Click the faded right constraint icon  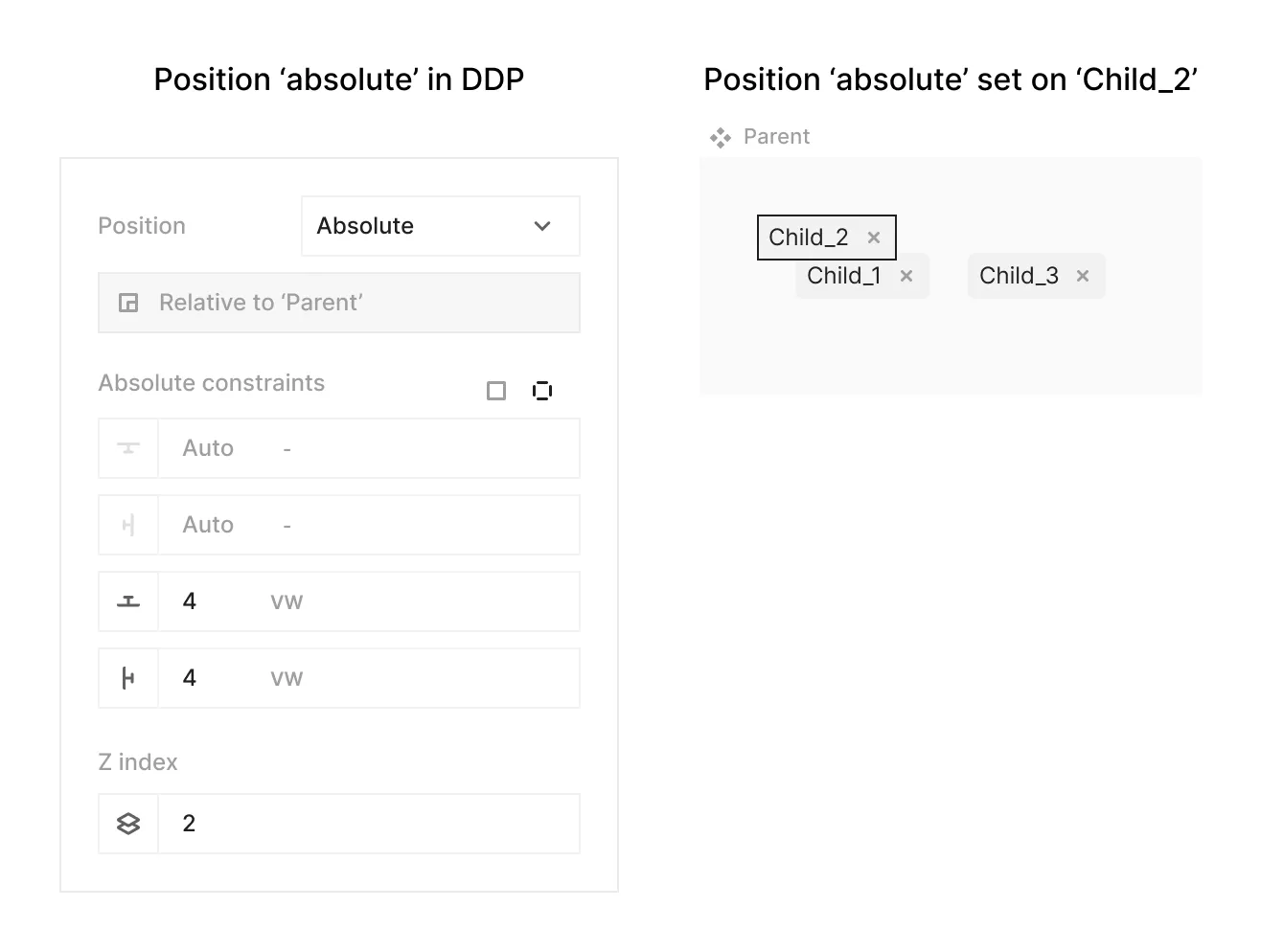(x=128, y=525)
